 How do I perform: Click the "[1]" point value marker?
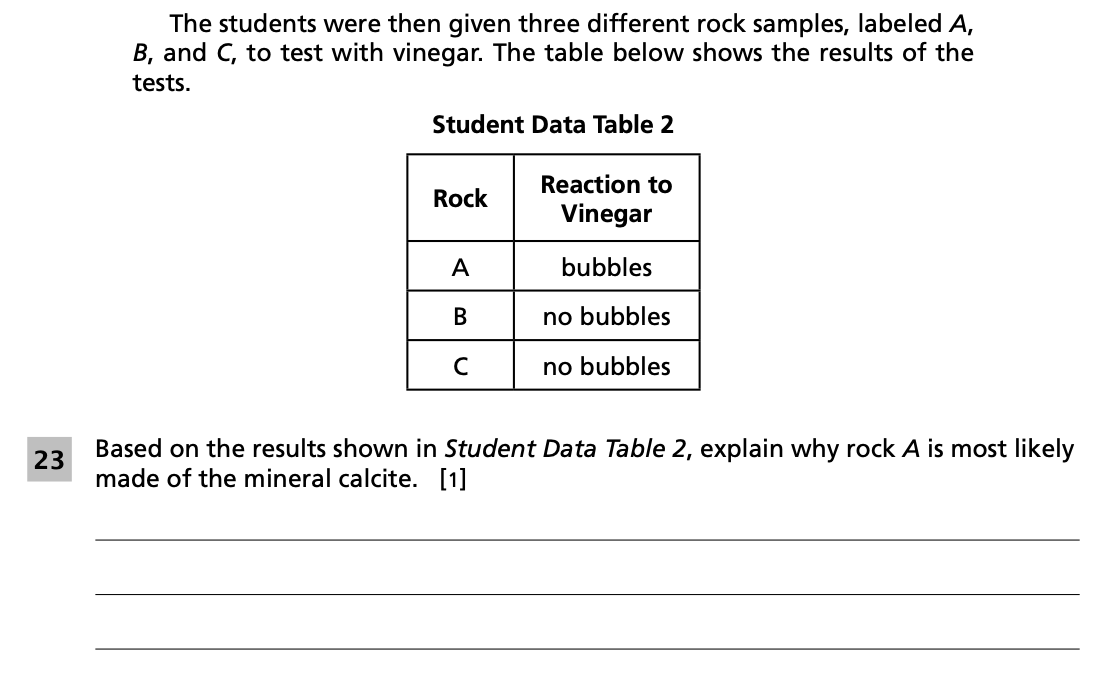(x=453, y=479)
